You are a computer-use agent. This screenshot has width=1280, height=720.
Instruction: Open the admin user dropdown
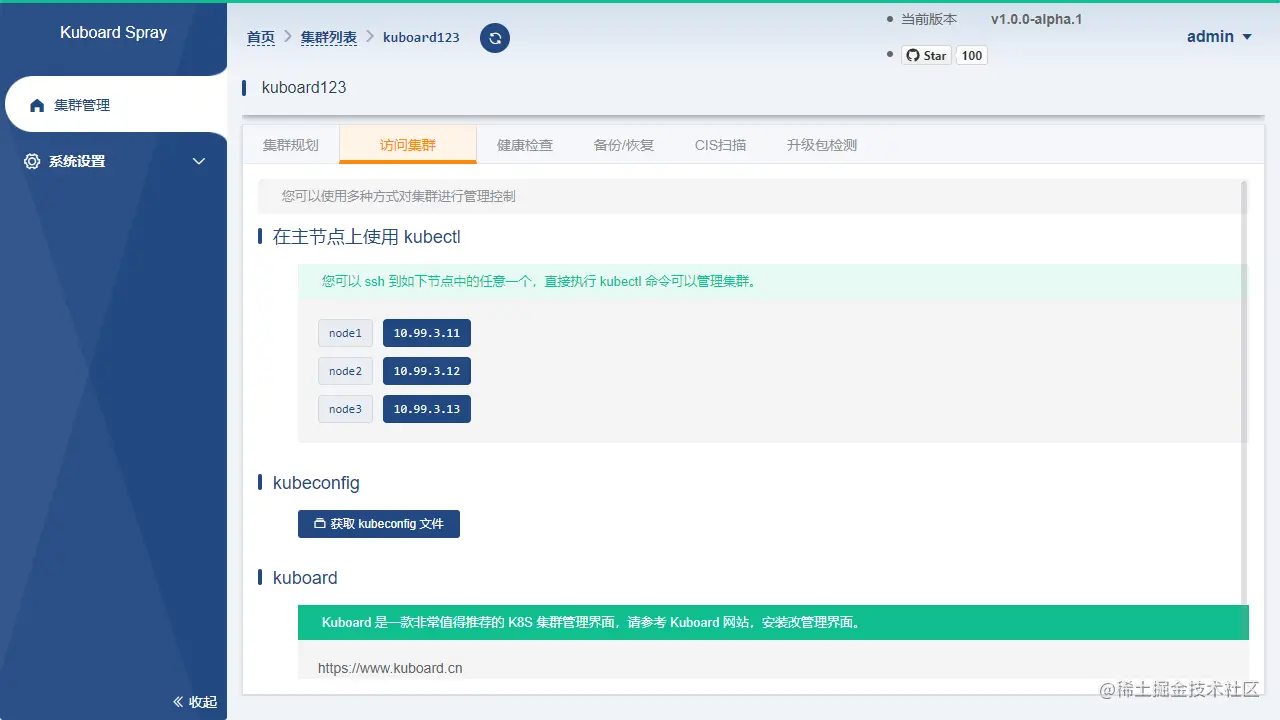[1219, 37]
